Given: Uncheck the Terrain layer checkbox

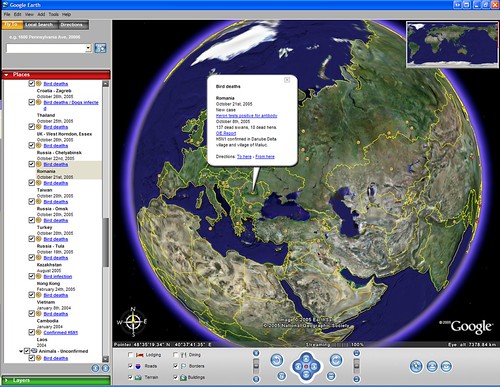Looking at the screenshot, I should (130, 377).
